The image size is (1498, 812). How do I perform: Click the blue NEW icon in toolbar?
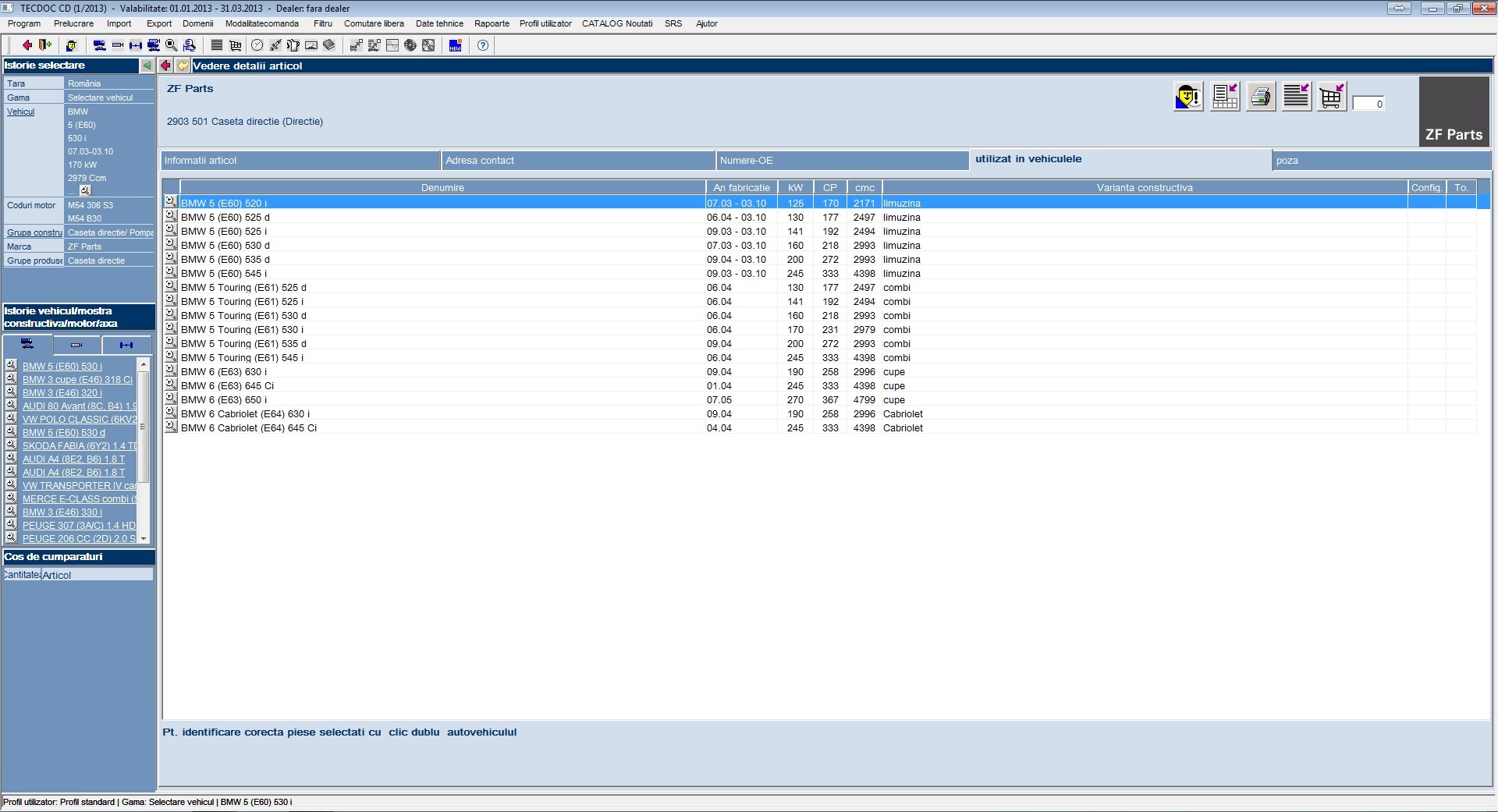coord(456,45)
